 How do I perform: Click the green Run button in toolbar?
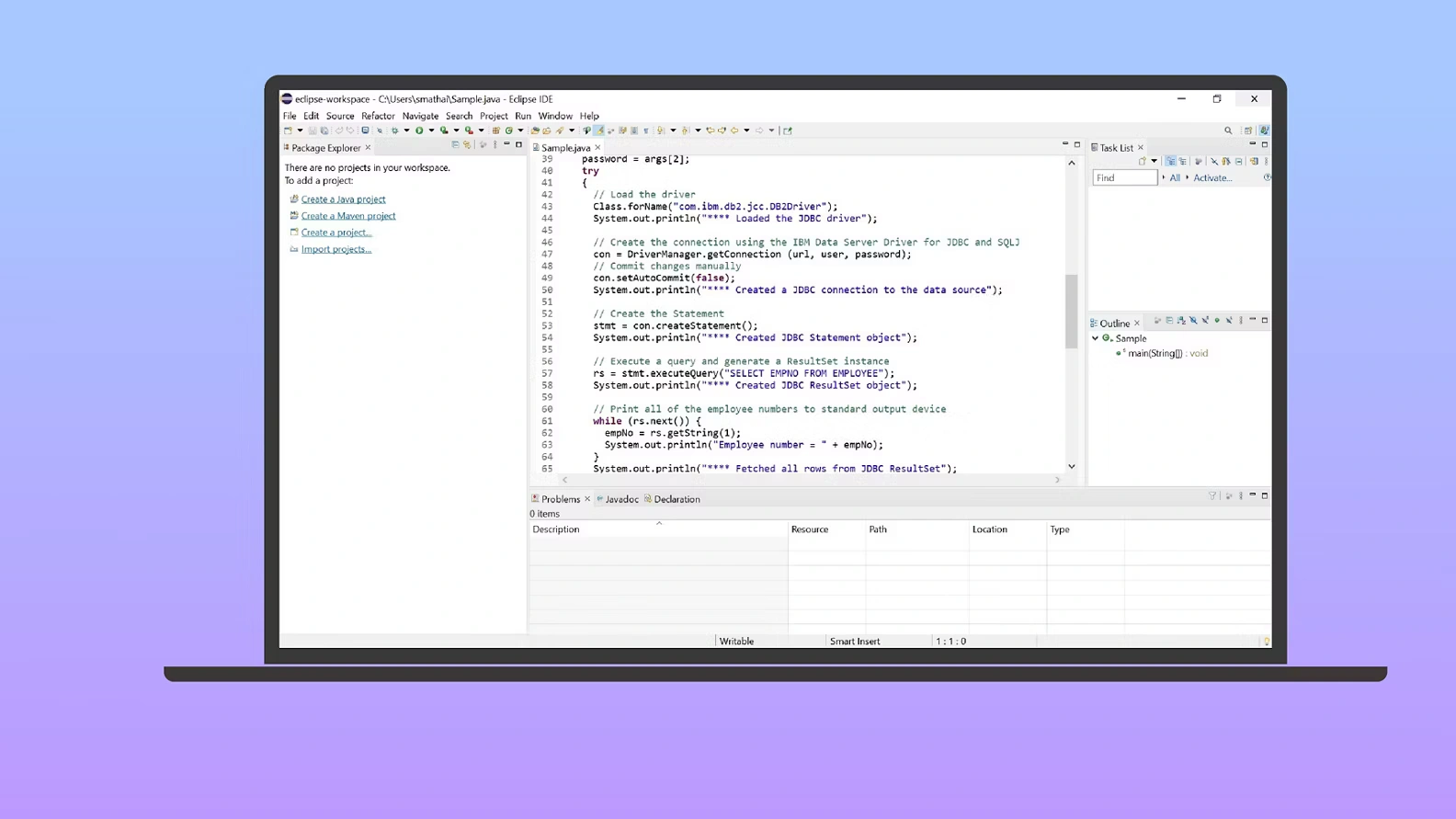coord(419,131)
